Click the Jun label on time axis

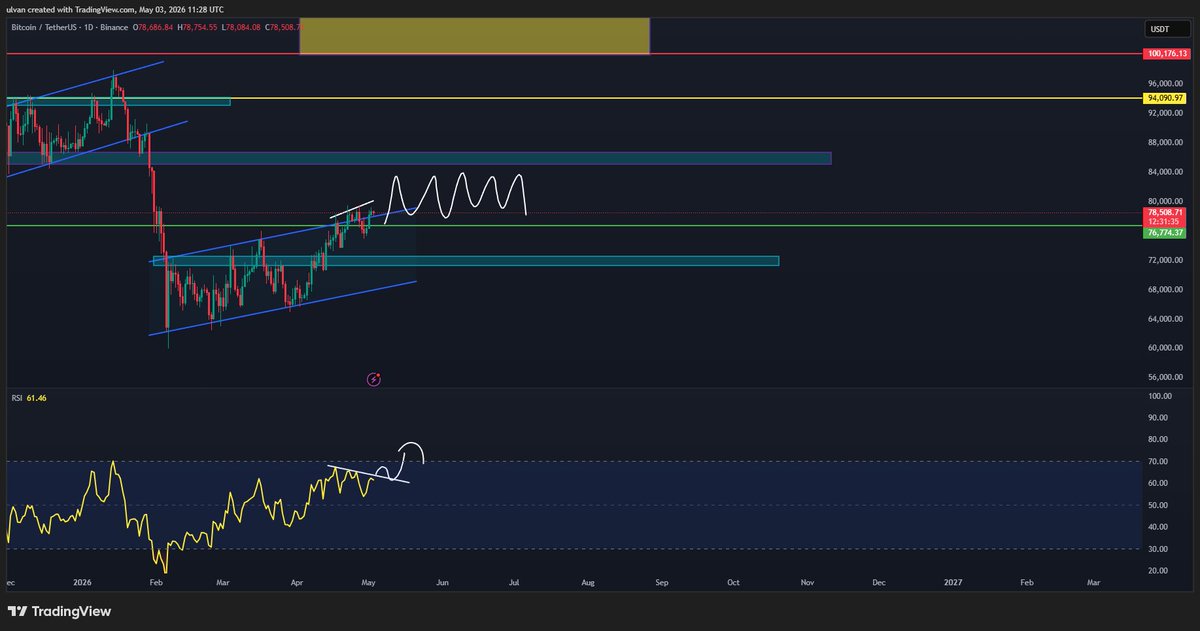[441, 581]
